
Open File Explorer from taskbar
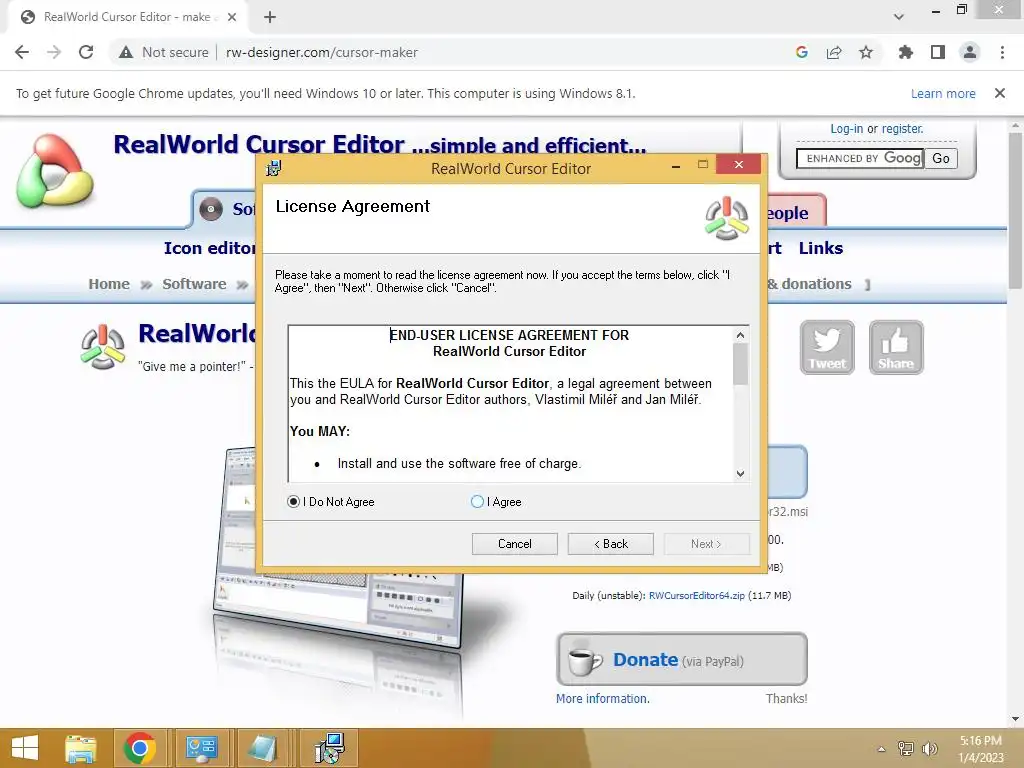(81, 748)
